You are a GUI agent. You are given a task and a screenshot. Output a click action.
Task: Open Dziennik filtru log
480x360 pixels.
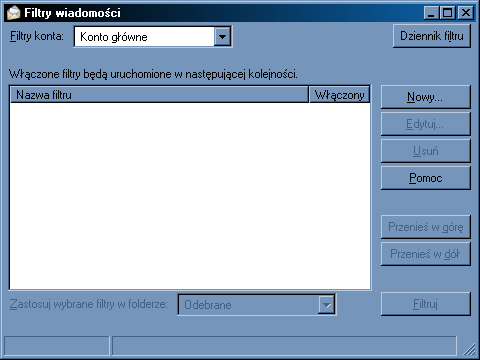[x=432, y=36]
